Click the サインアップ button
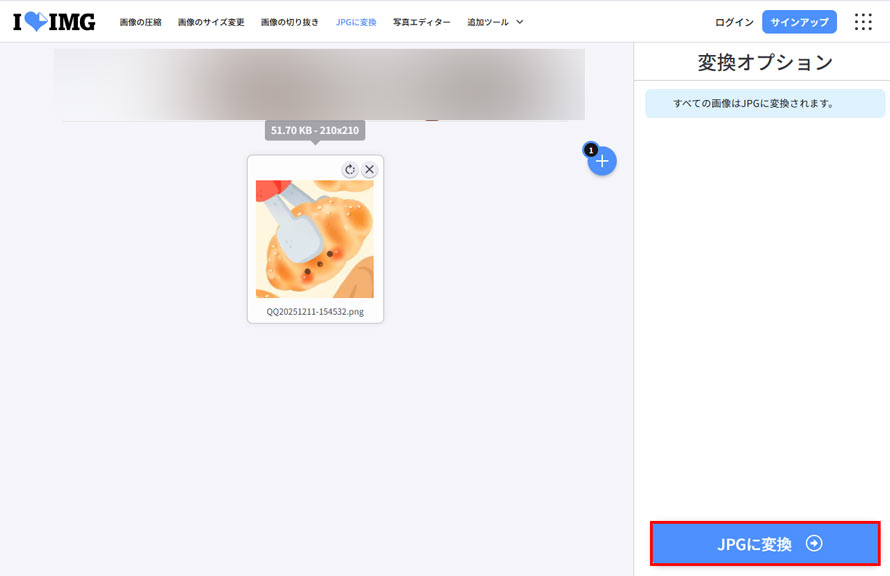 [x=799, y=22]
